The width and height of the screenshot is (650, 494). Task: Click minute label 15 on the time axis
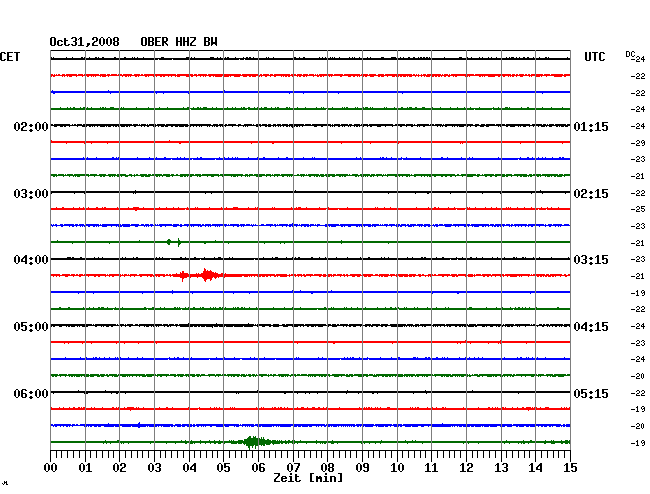pyautogui.click(x=570, y=468)
